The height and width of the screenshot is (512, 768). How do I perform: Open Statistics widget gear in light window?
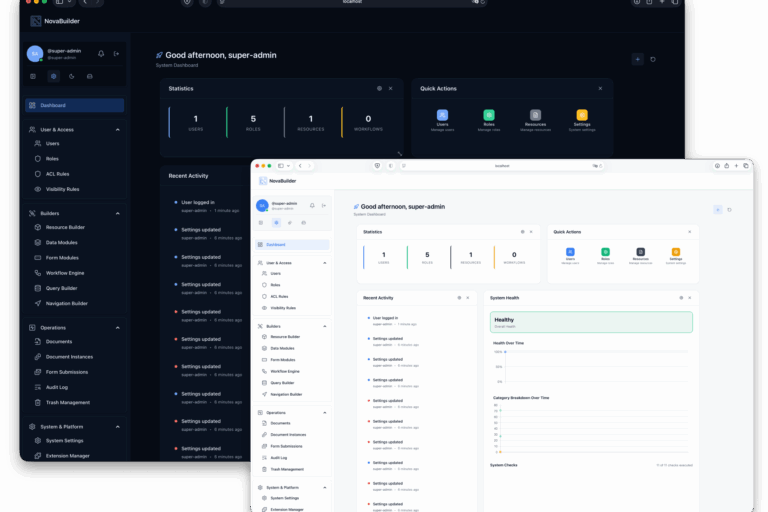coord(522,232)
